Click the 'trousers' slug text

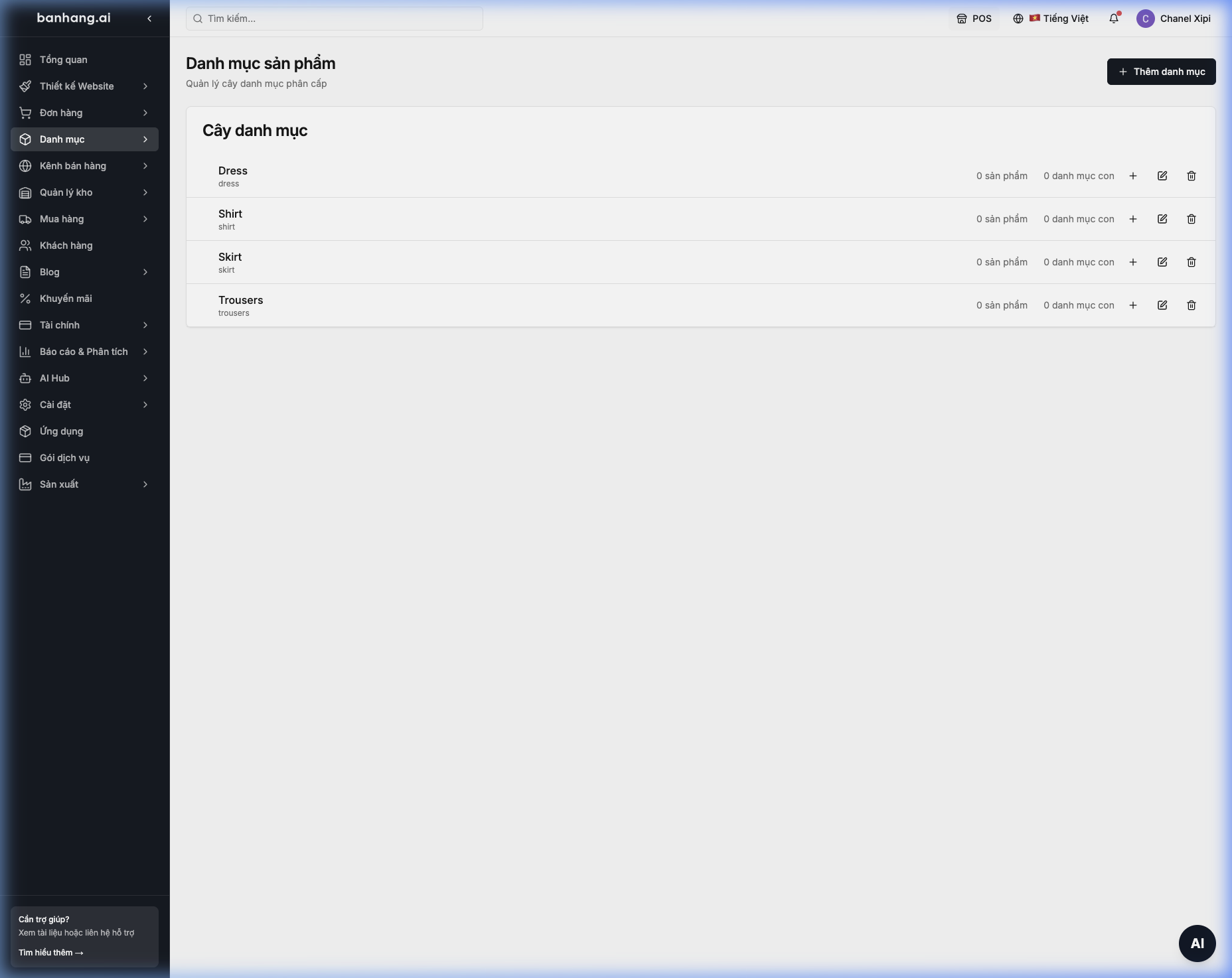pos(234,313)
